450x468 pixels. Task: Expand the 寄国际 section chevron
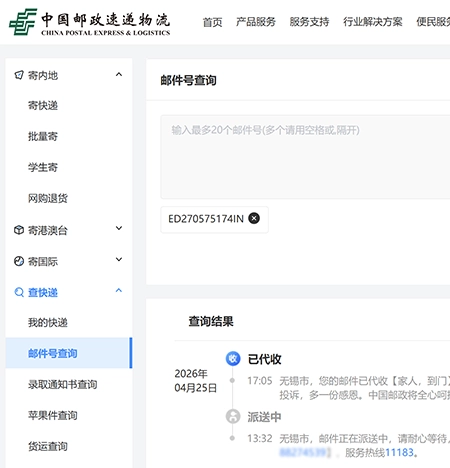119,259
